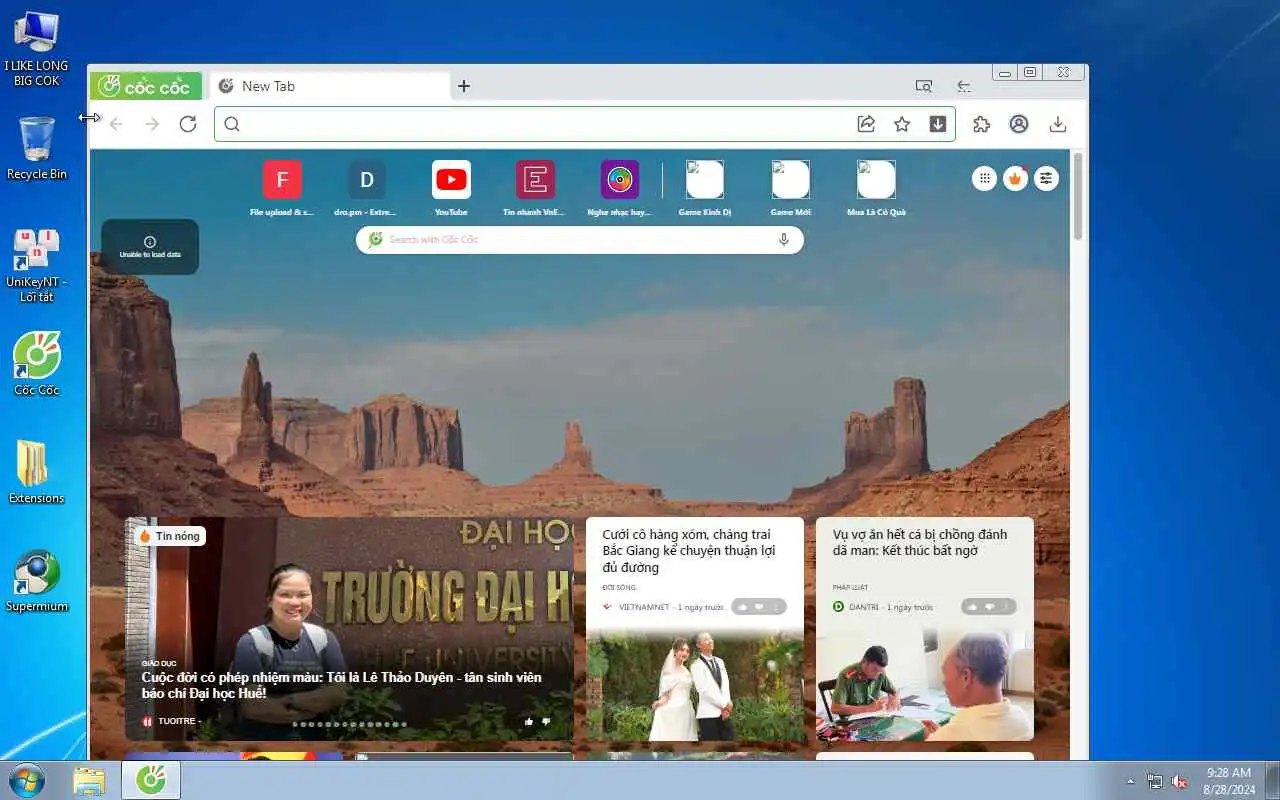Click the tab search icon

(924, 86)
